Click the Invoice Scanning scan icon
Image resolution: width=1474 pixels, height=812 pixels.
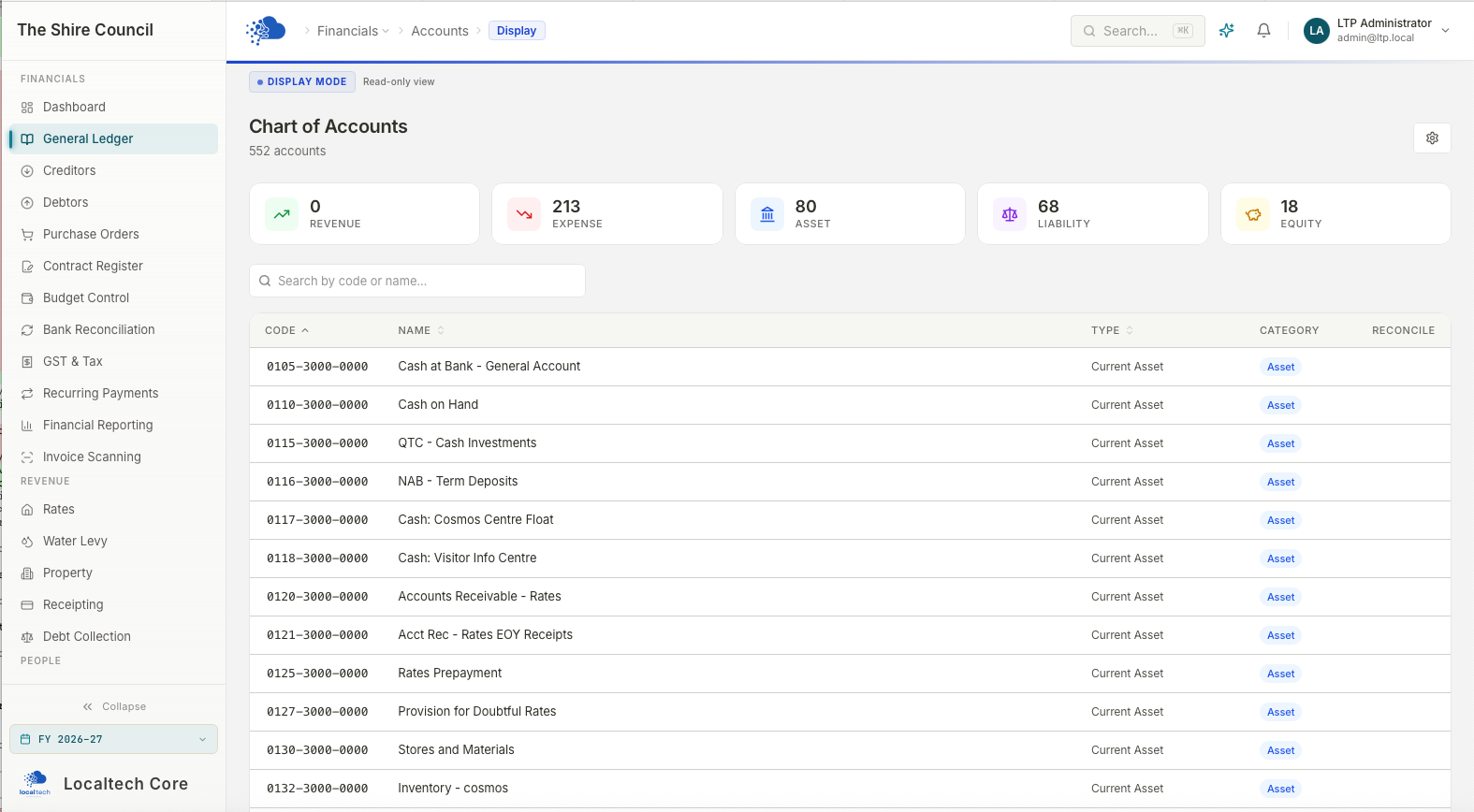(27, 457)
